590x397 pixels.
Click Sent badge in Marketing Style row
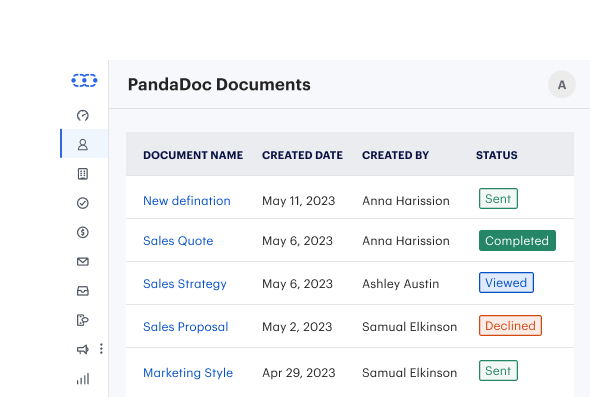coord(498,371)
